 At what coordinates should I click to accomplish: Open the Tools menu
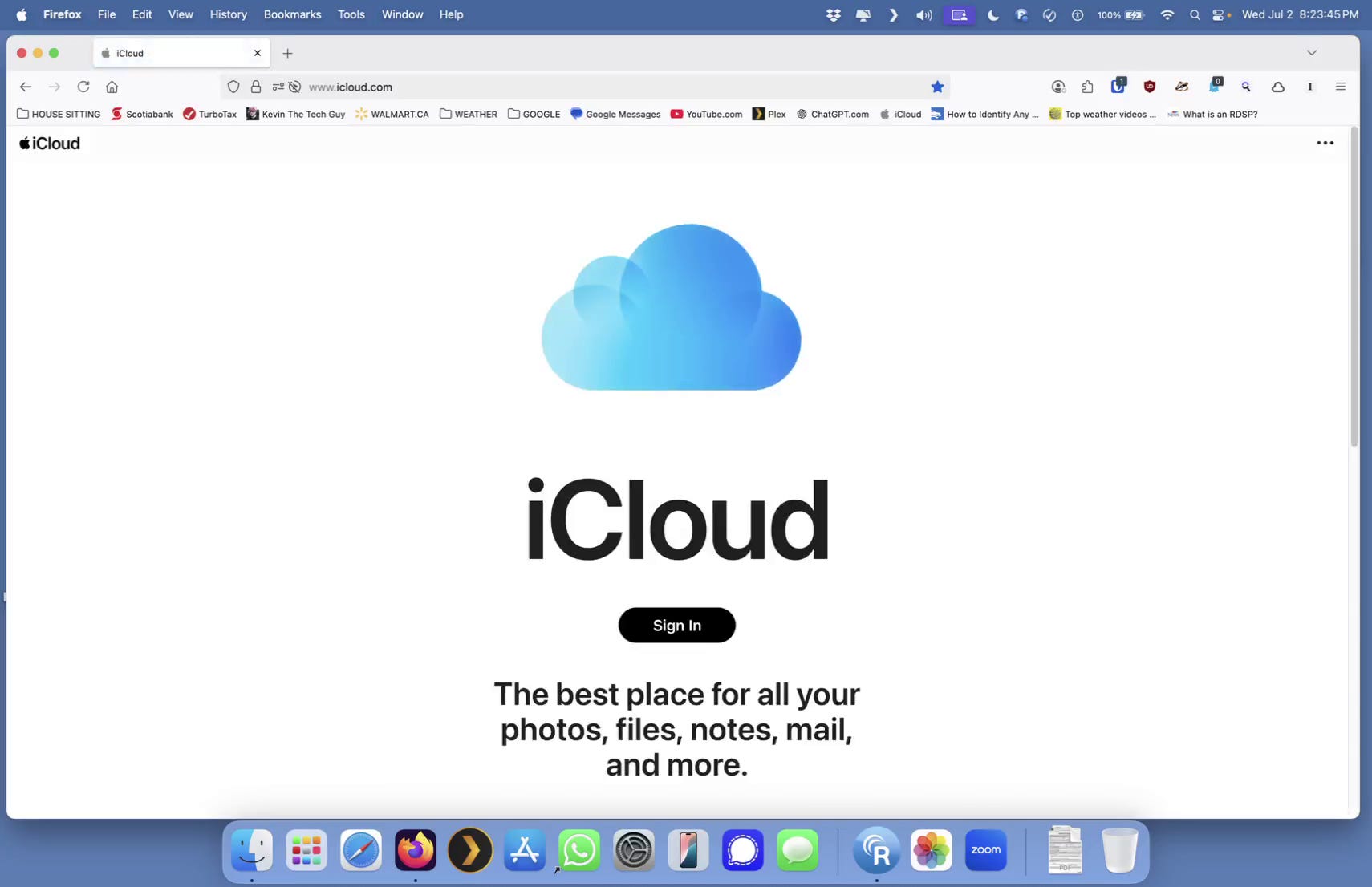click(x=351, y=14)
